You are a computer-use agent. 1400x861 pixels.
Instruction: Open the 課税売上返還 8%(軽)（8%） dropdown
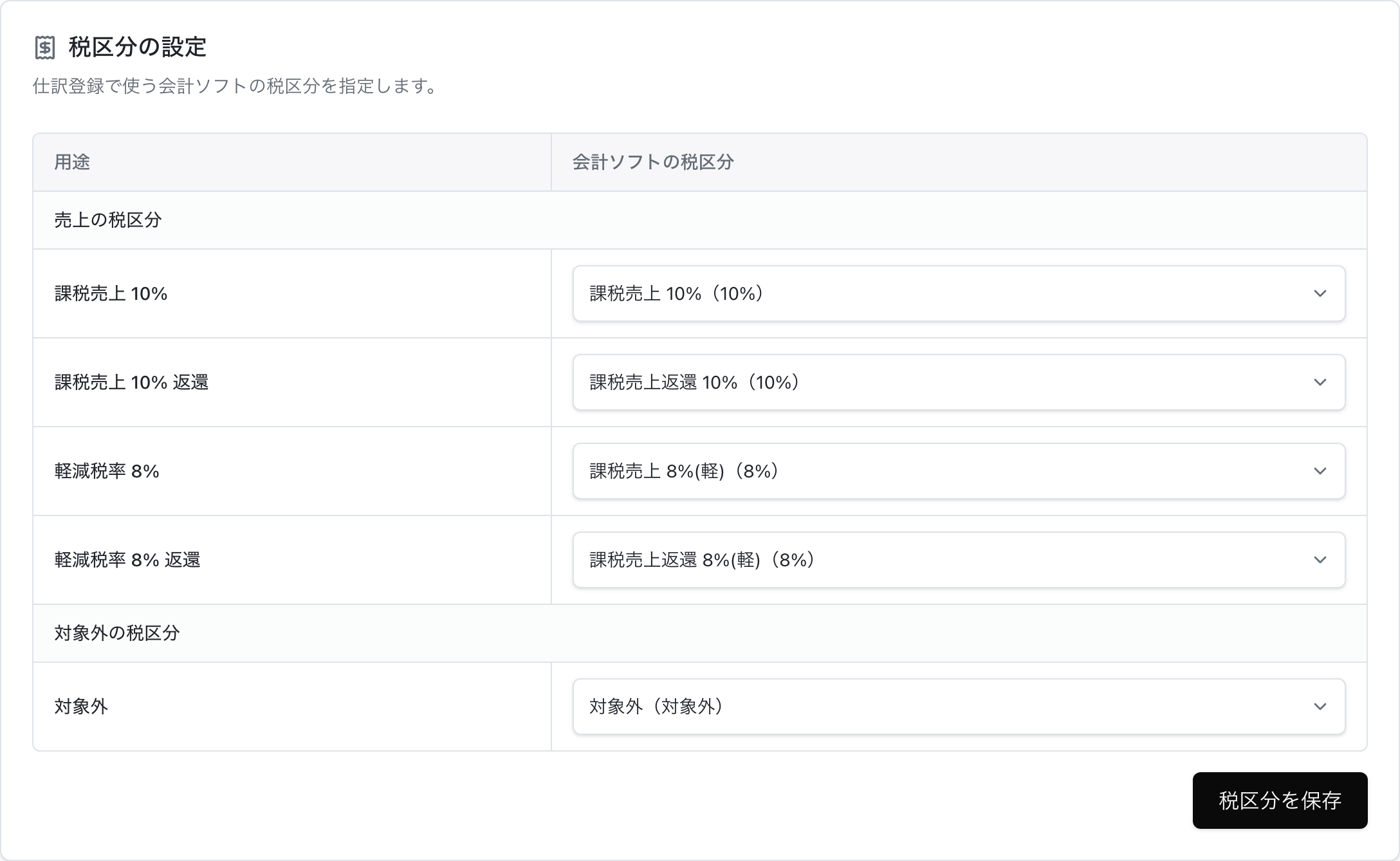click(x=959, y=560)
